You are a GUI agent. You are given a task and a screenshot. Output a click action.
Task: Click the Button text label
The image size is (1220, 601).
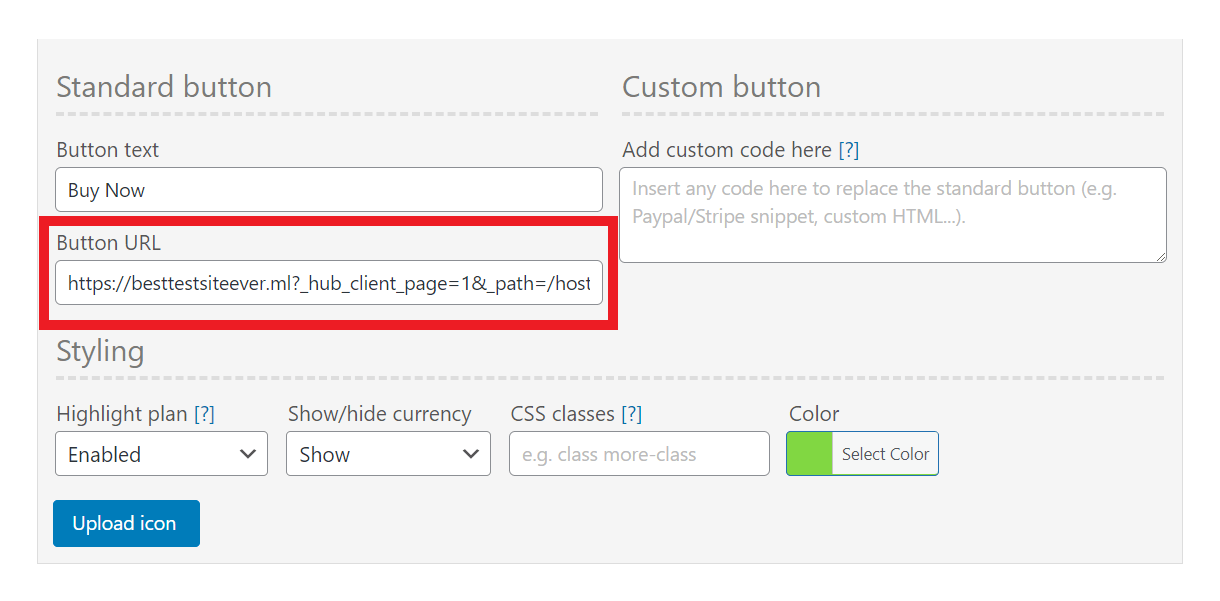point(107,150)
